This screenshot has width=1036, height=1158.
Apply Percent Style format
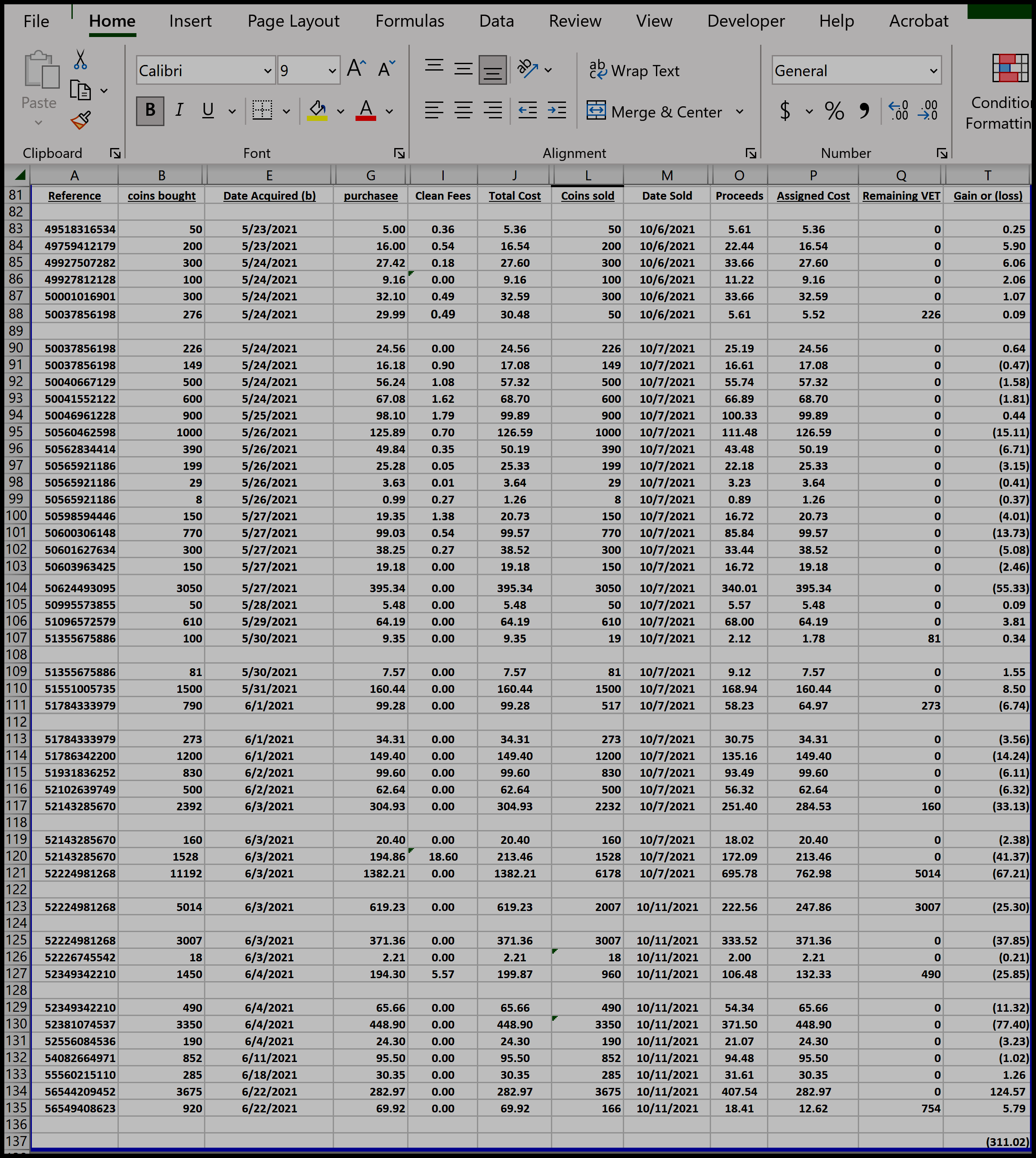pos(835,111)
